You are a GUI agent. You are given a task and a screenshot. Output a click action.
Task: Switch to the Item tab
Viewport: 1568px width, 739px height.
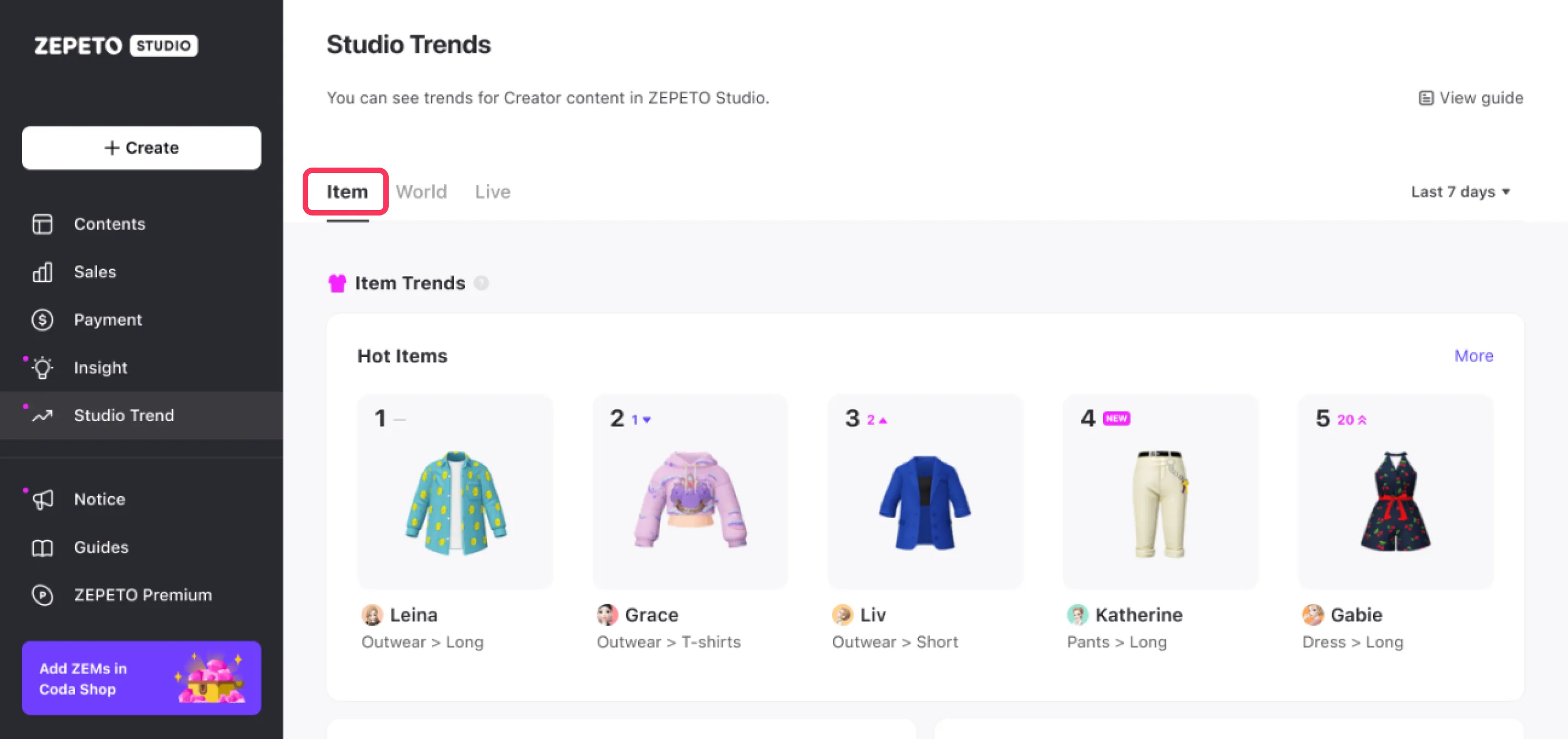347,192
